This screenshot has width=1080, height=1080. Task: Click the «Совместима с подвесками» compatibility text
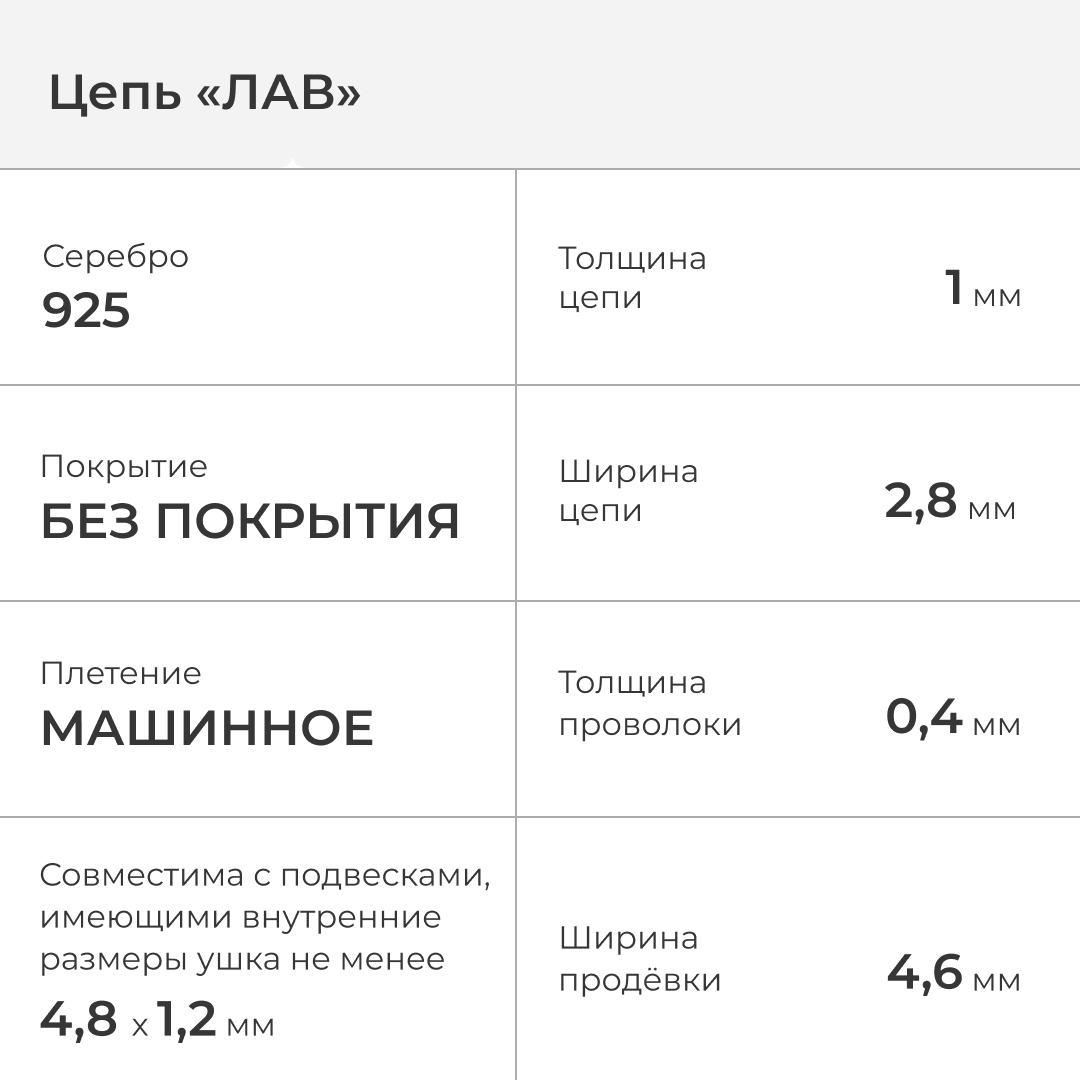(265, 875)
